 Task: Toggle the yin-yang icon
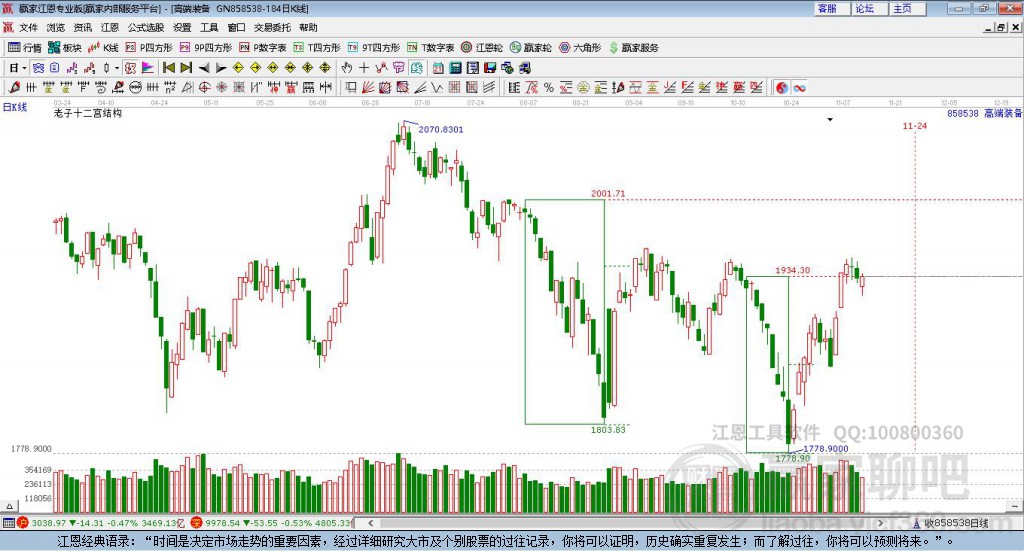coord(782,87)
